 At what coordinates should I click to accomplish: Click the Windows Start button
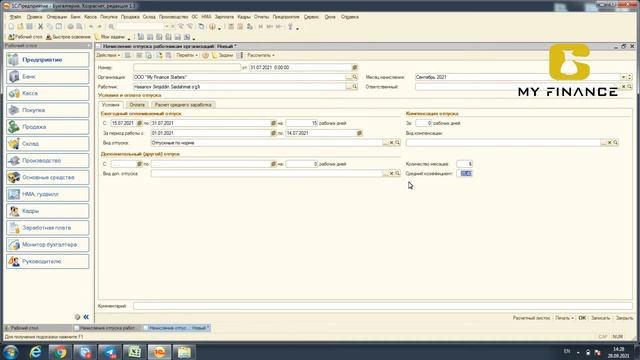11,352
